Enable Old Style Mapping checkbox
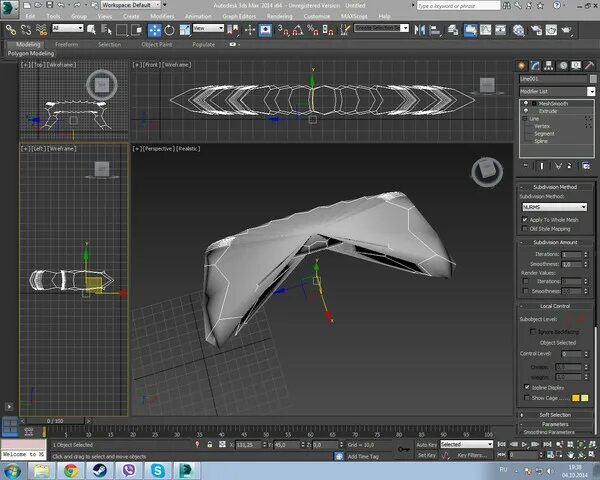The height and width of the screenshot is (480, 600). (525, 229)
